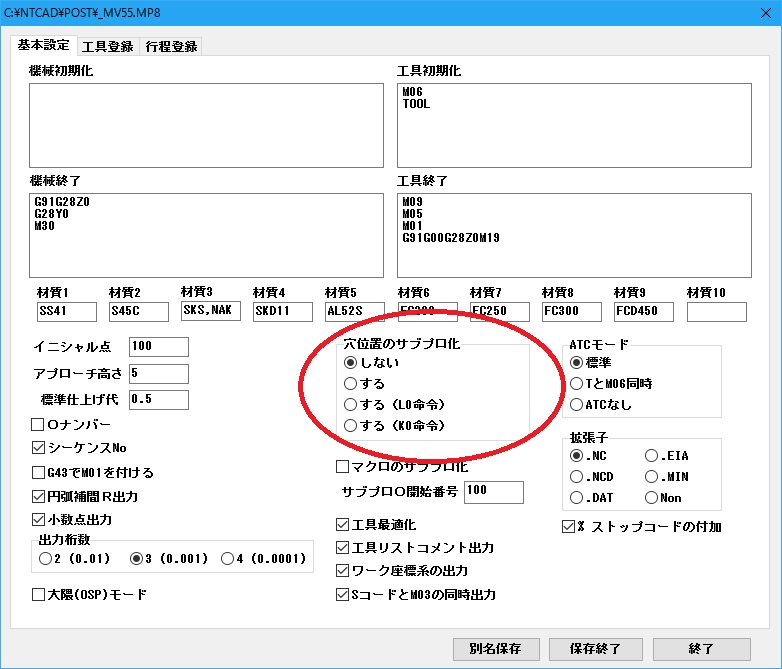Viewport: 782px width, 669px height.
Task: Switch to the 工具登録 tab
Action: [107, 46]
